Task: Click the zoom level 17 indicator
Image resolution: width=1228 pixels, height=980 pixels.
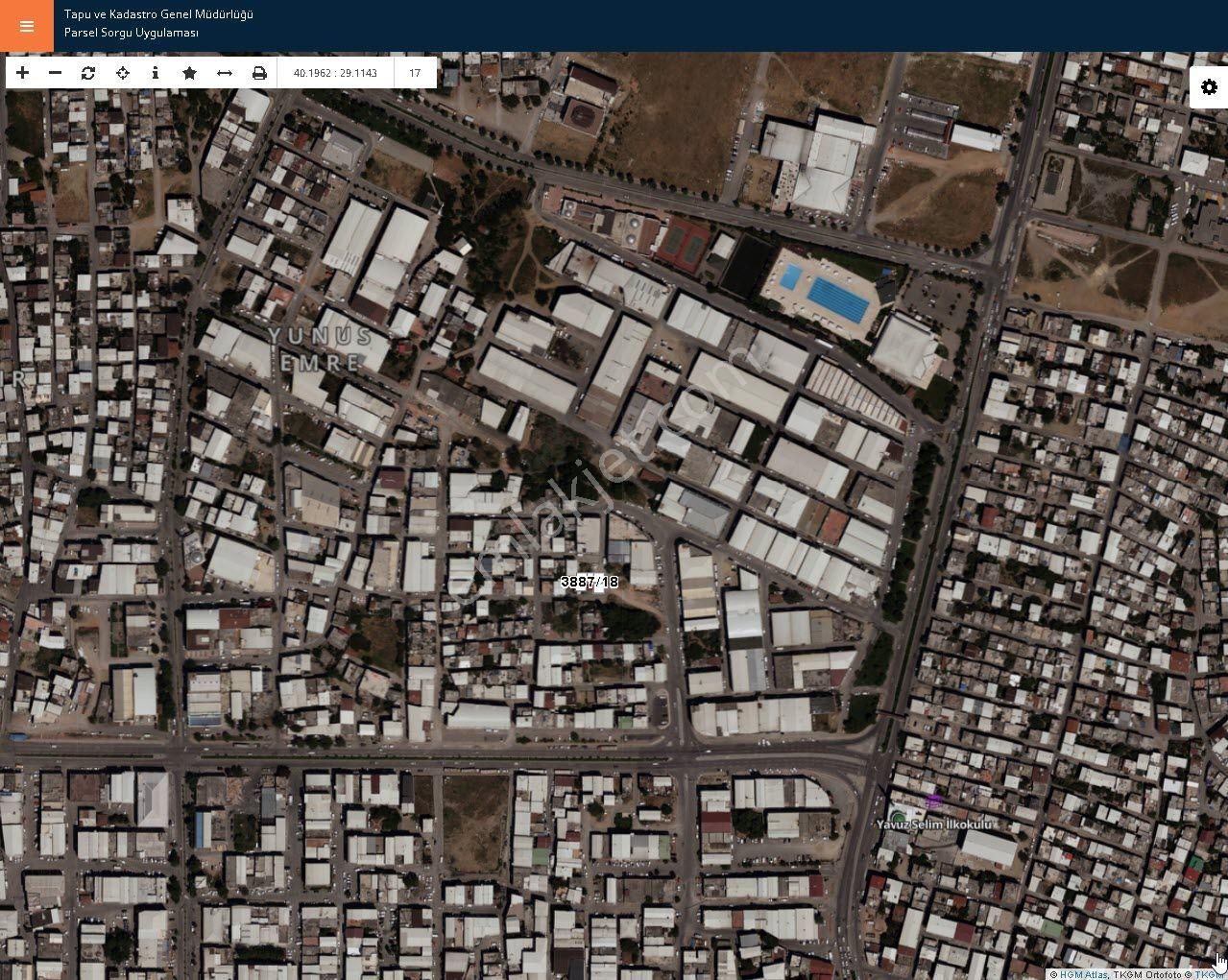Action: (415, 73)
